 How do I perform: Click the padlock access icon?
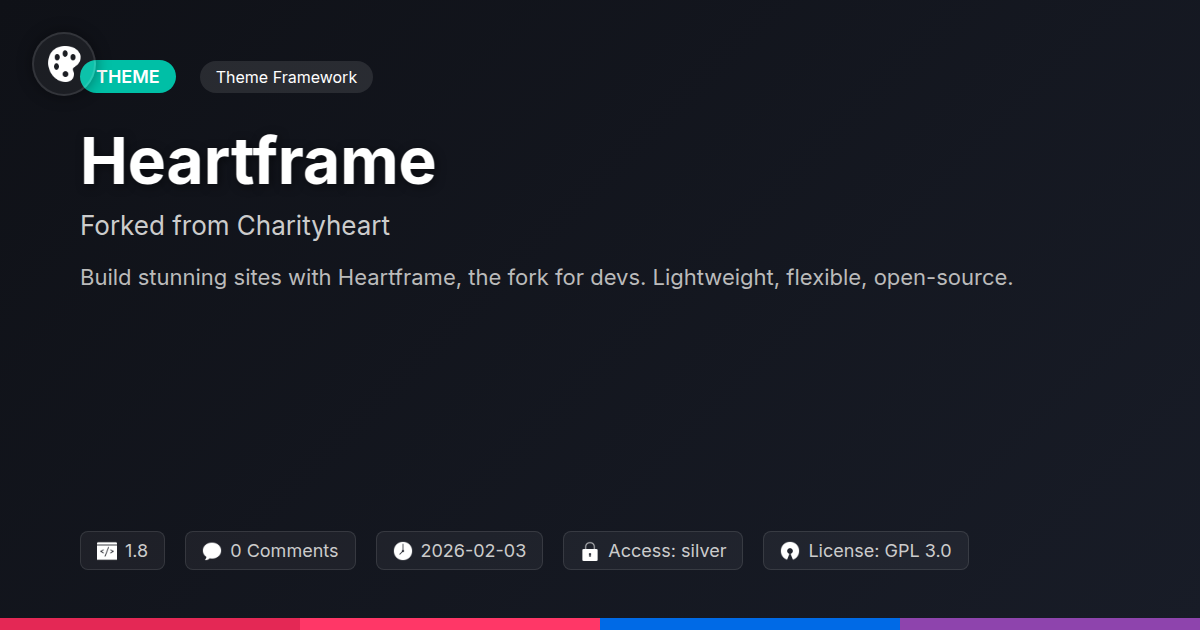coord(590,551)
